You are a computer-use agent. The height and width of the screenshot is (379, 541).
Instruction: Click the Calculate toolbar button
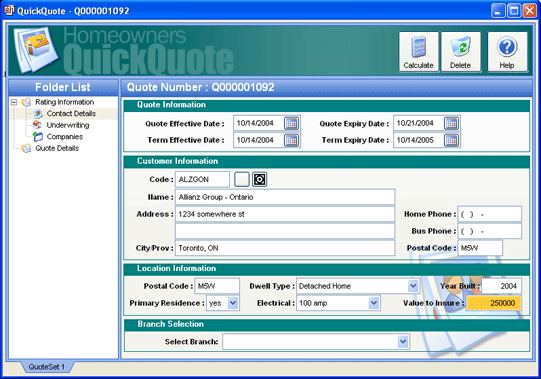[419, 52]
